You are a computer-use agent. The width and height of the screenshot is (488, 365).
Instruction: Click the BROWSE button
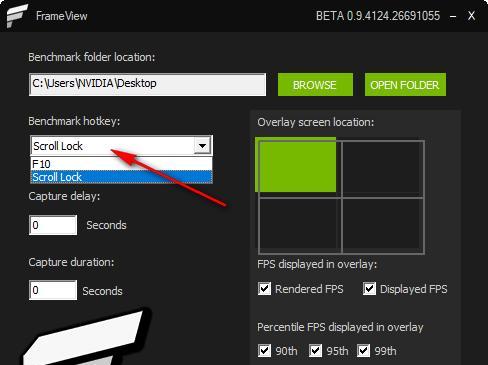315,85
